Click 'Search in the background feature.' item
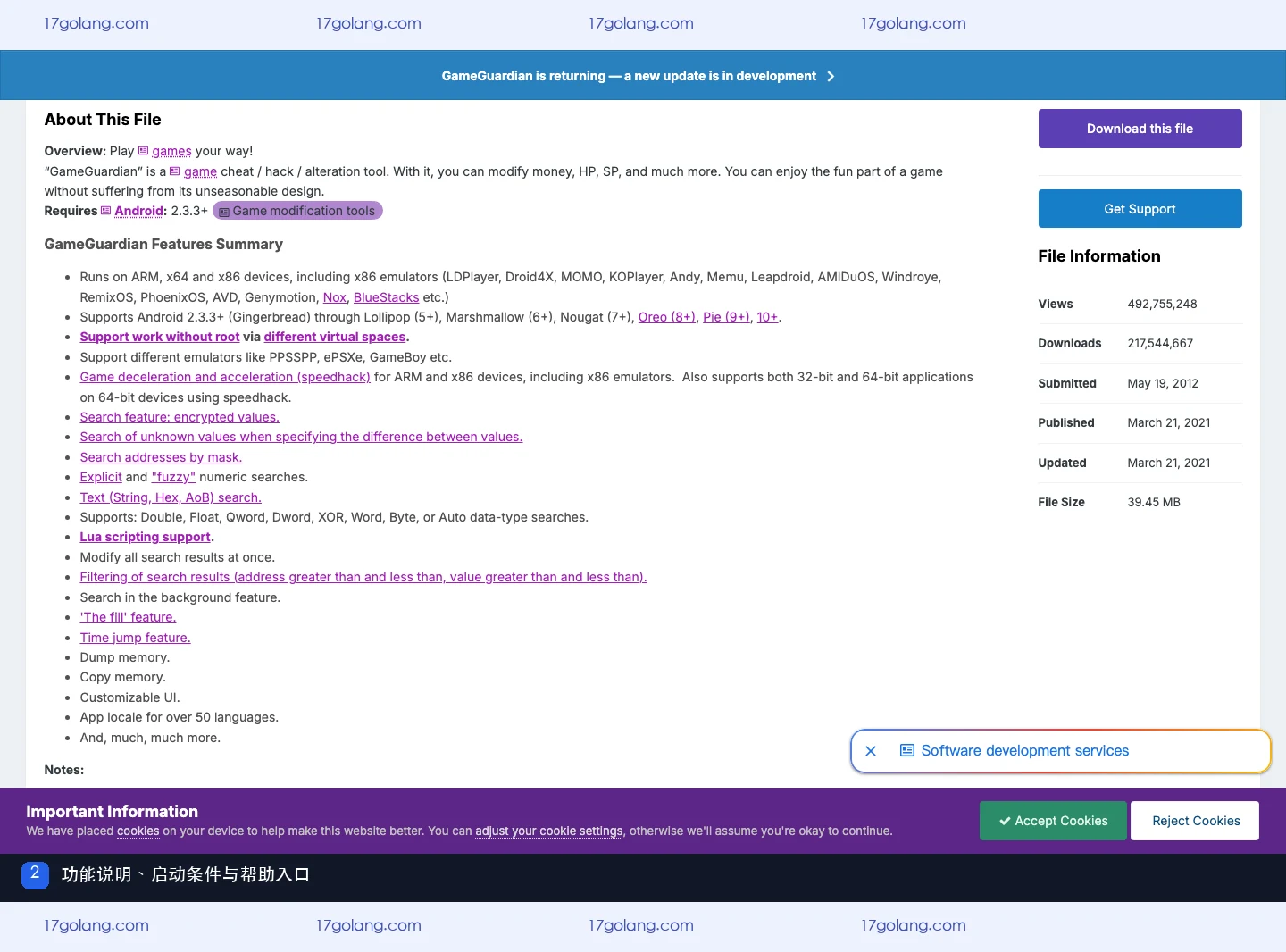The height and width of the screenshot is (952, 1286). point(180,597)
